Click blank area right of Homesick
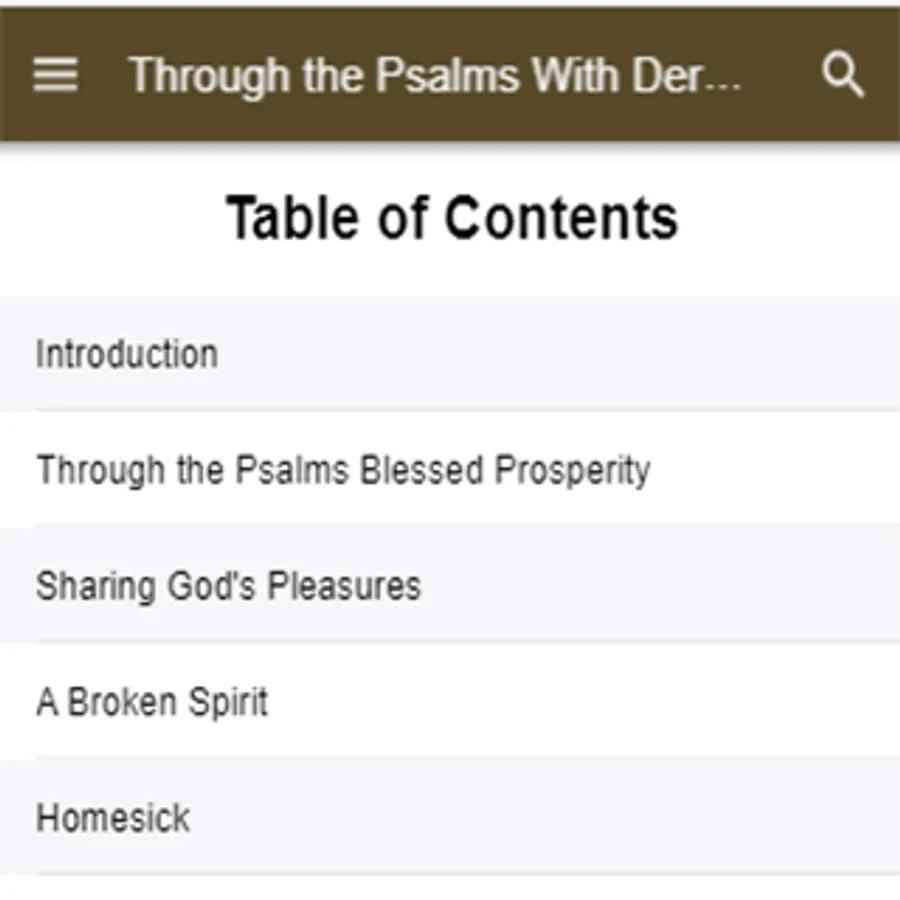This screenshot has height=900, width=900. click(x=545, y=817)
